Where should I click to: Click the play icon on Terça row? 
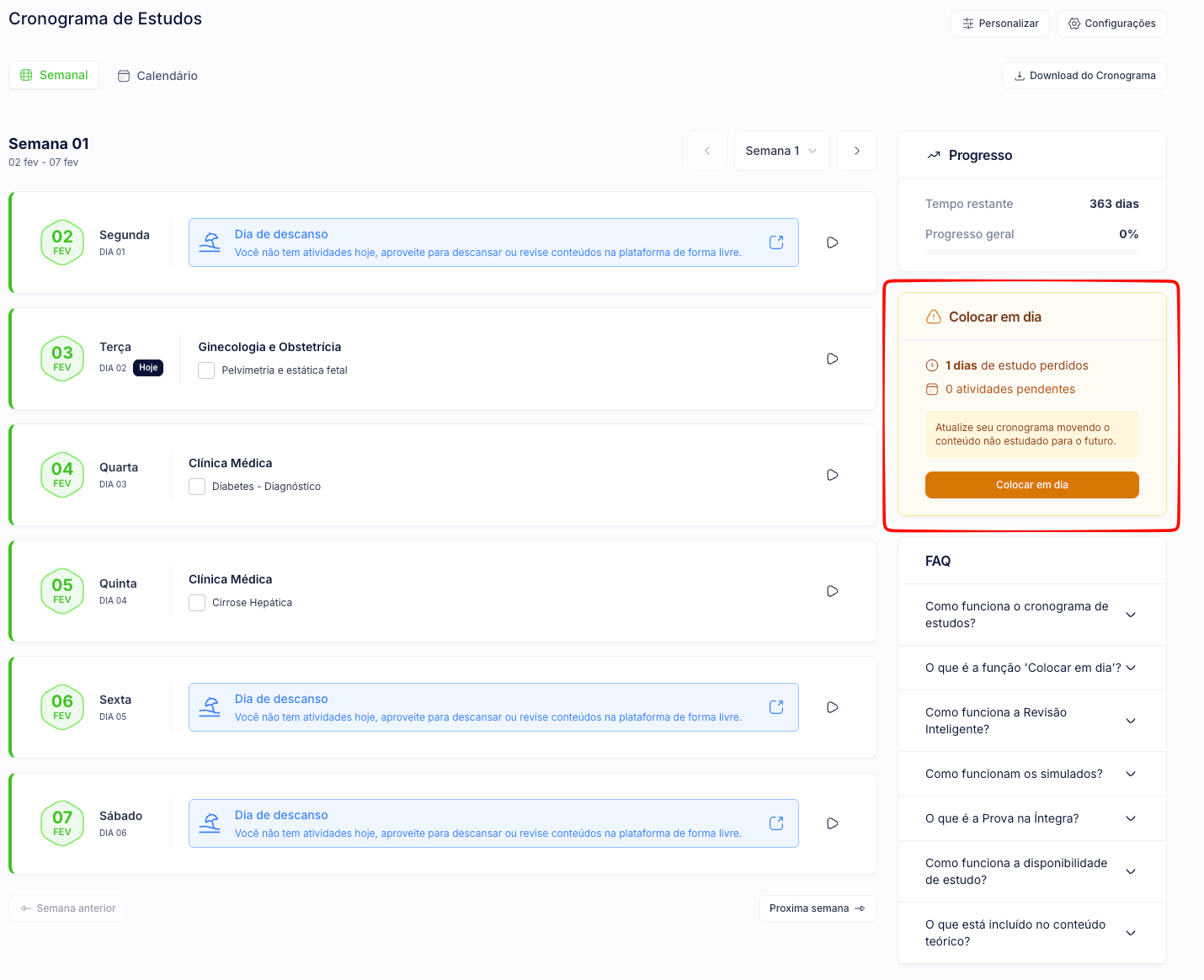pos(832,359)
